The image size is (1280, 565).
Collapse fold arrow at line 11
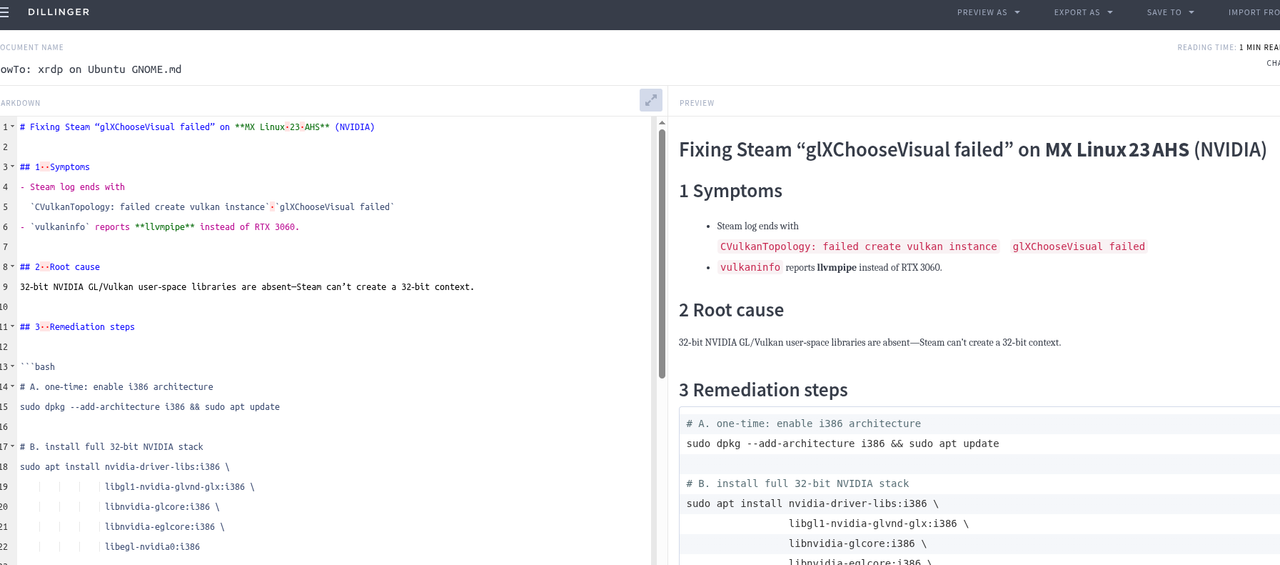click(13, 327)
